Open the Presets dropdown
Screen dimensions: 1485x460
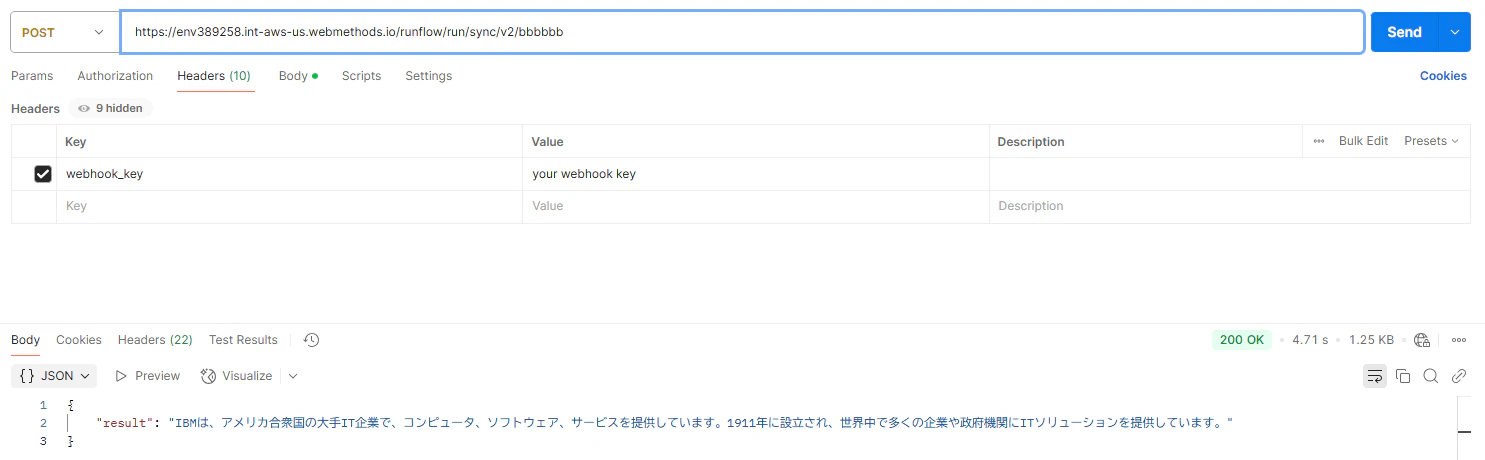(x=1431, y=141)
